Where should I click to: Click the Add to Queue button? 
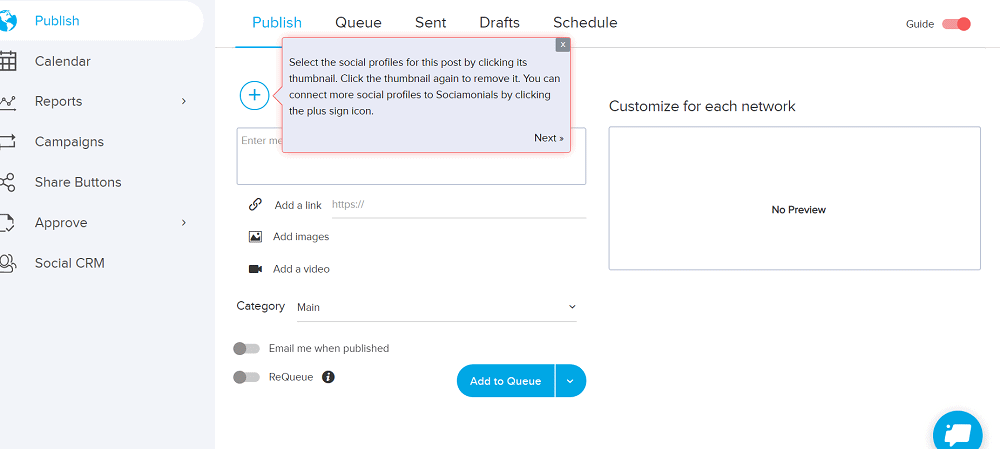pos(506,381)
